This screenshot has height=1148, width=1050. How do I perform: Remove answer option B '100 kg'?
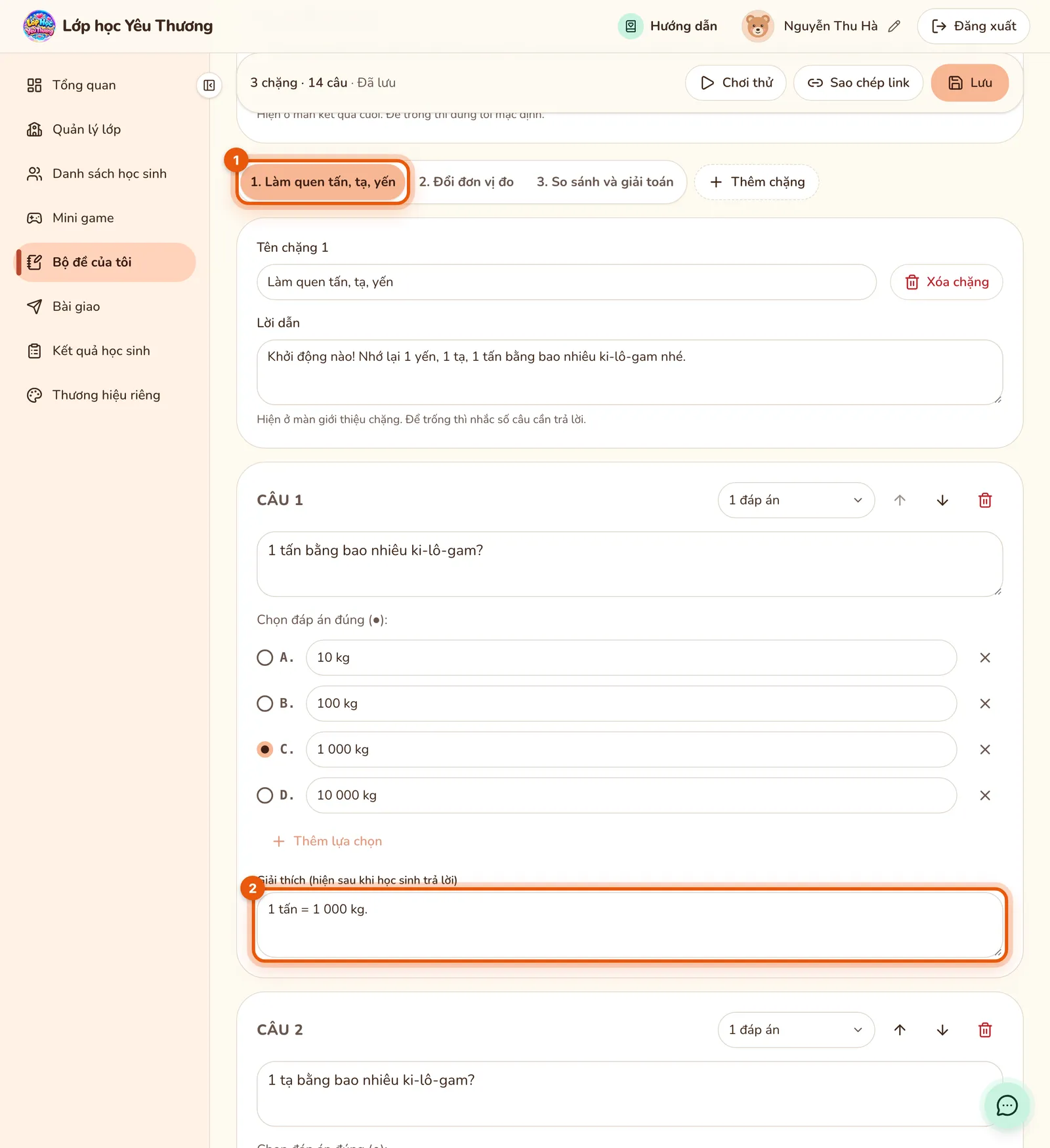coord(985,703)
